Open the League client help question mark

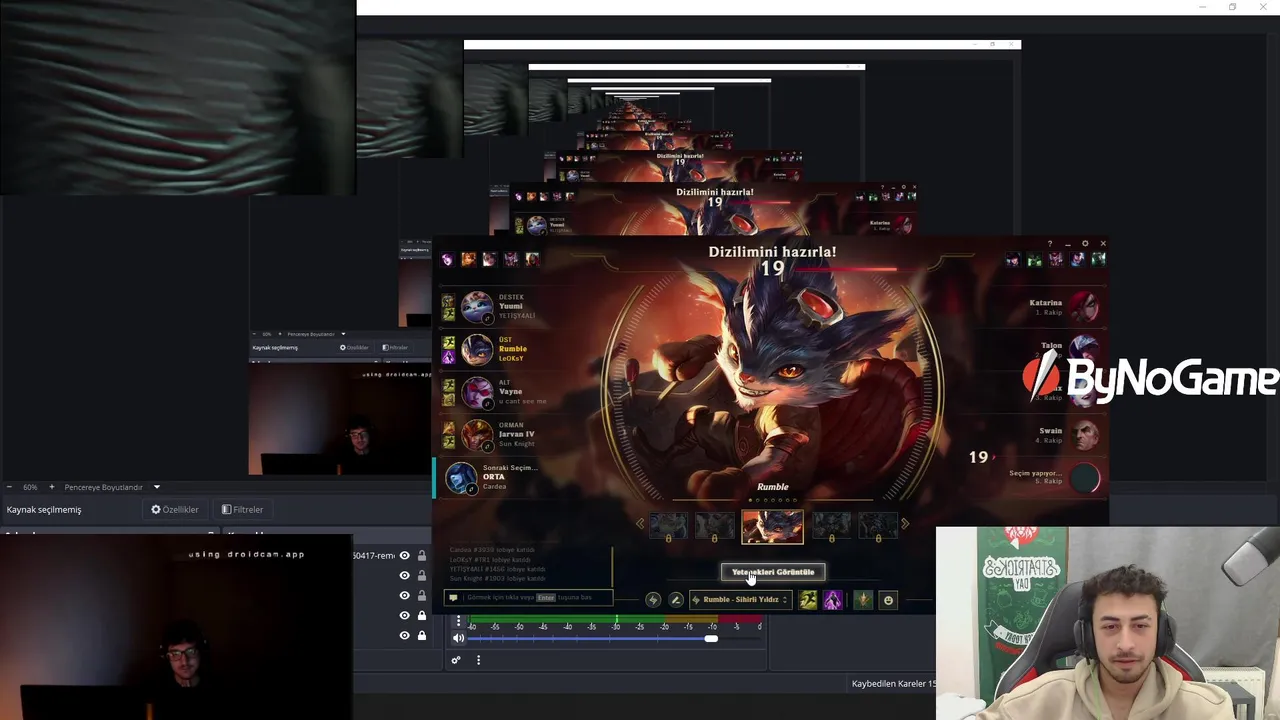[1049, 244]
